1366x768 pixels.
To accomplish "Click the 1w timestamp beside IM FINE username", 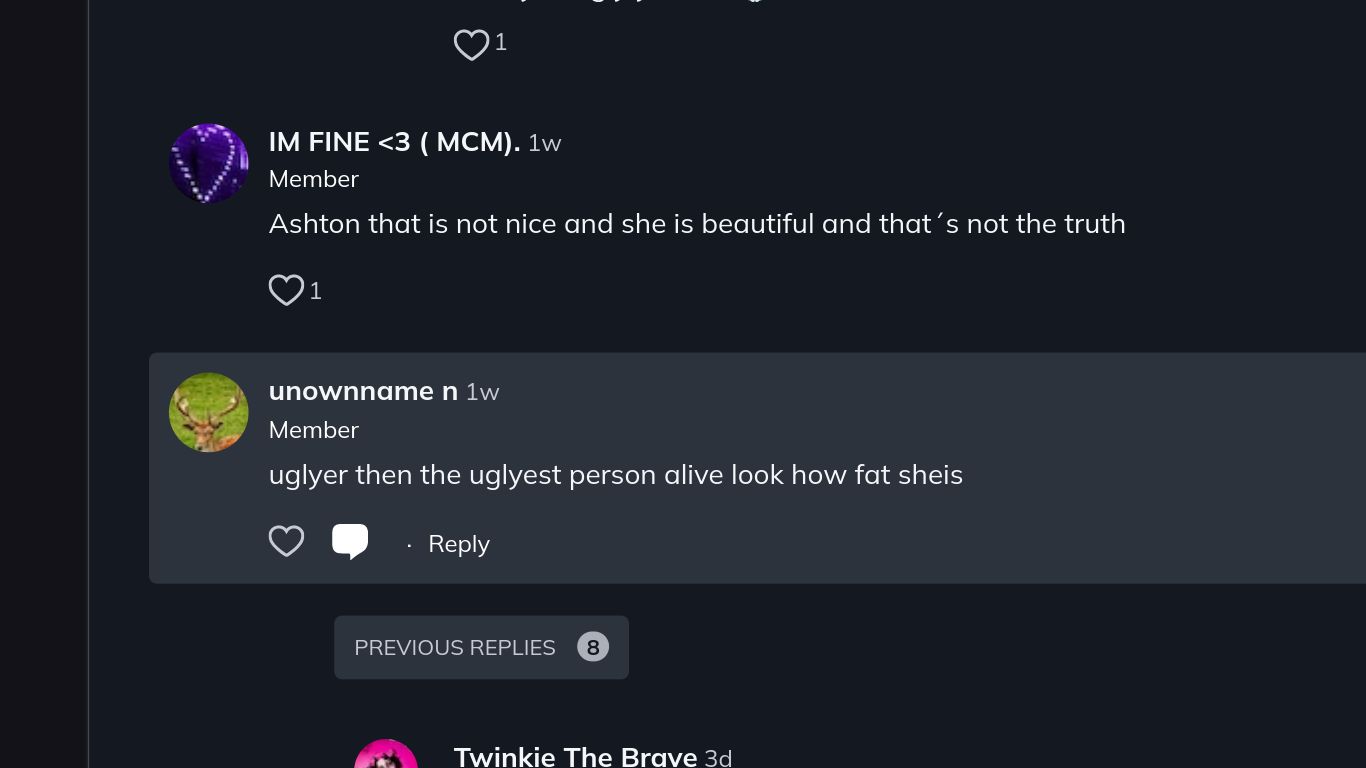I will (x=545, y=144).
